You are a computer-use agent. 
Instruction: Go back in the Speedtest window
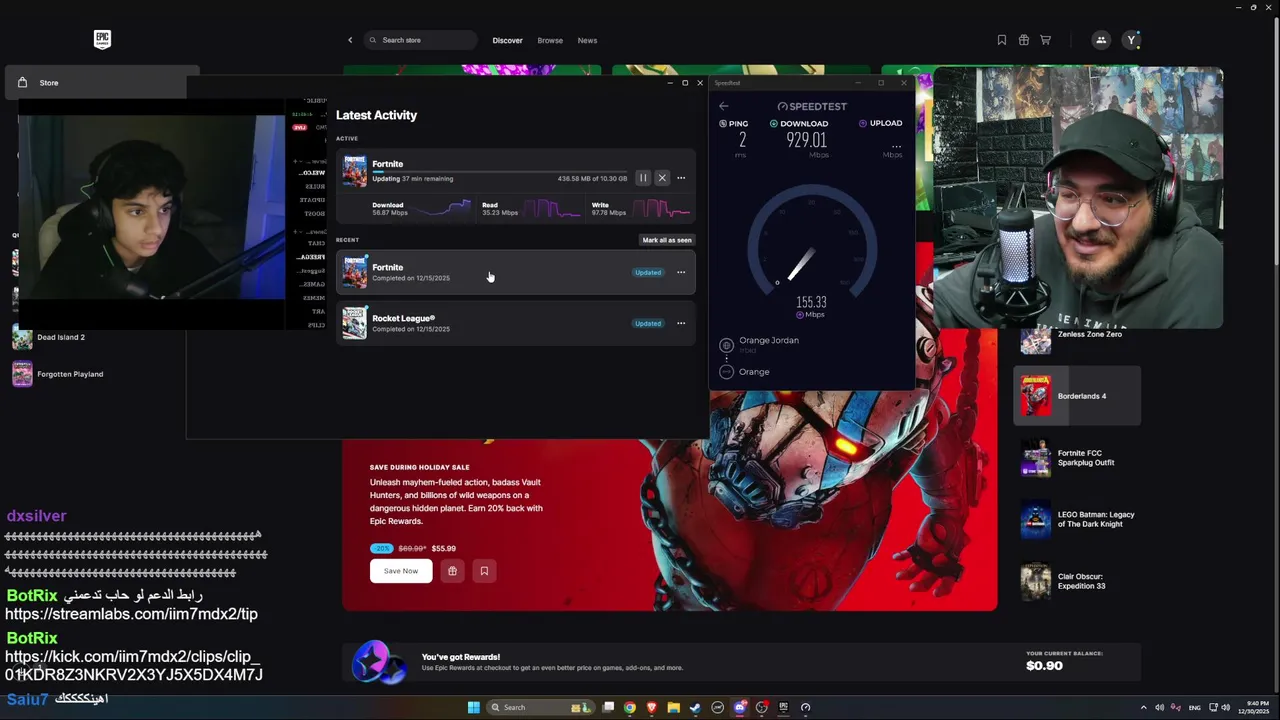(x=724, y=106)
